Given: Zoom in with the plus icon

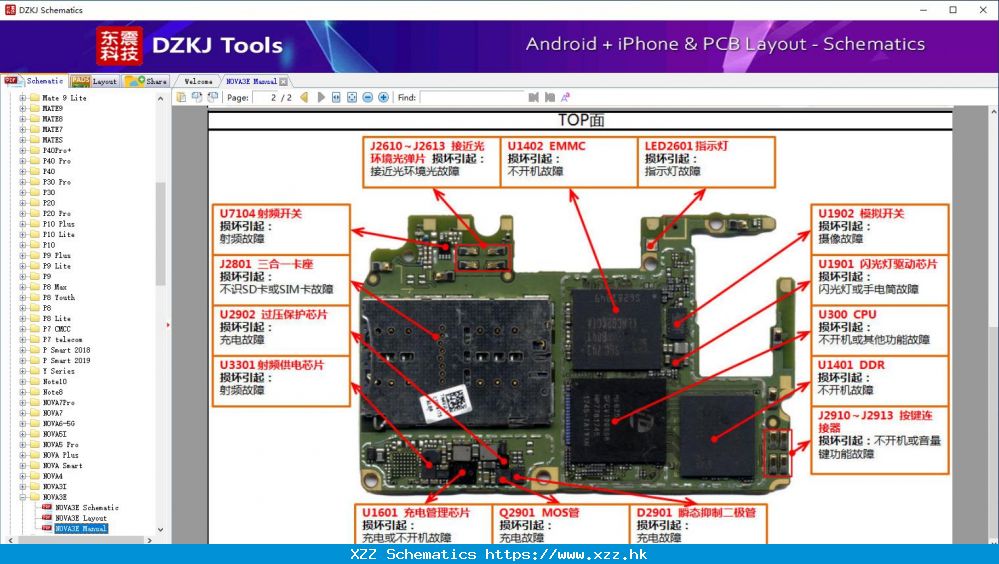Looking at the screenshot, I should [x=384, y=97].
